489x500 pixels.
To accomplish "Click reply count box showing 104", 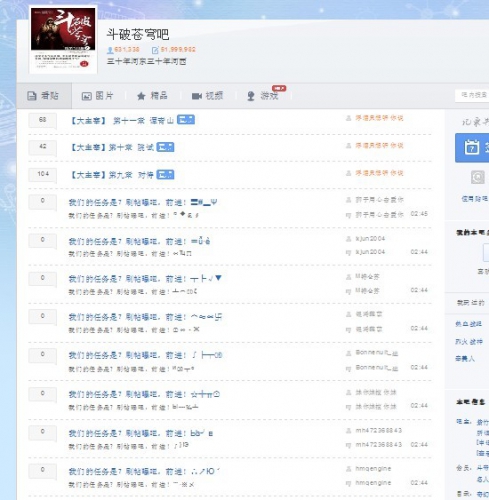I will 43,174.
